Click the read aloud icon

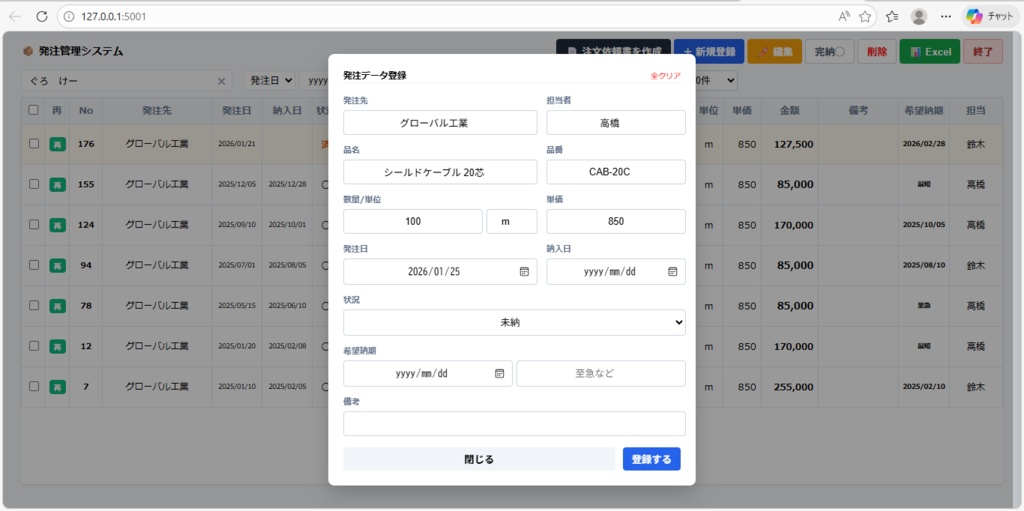(x=844, y=16)
